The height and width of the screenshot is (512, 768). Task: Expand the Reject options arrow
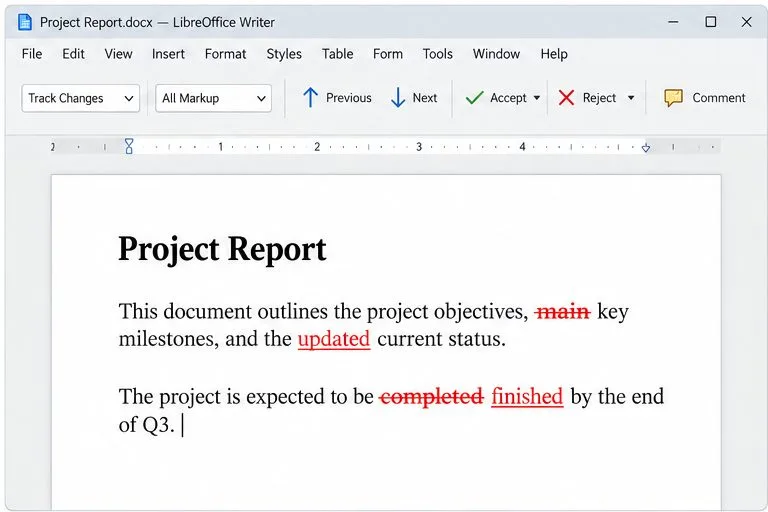click(x=631, y=98)
